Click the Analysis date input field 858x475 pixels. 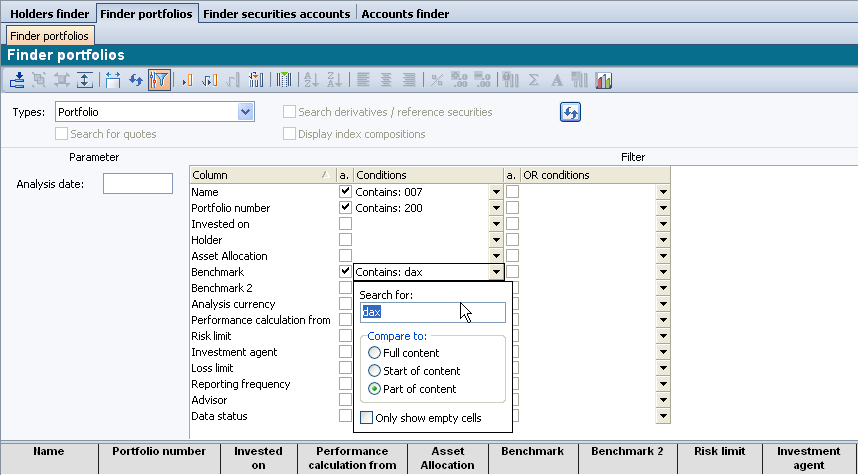pyautogui.click(x=138, y=184)
